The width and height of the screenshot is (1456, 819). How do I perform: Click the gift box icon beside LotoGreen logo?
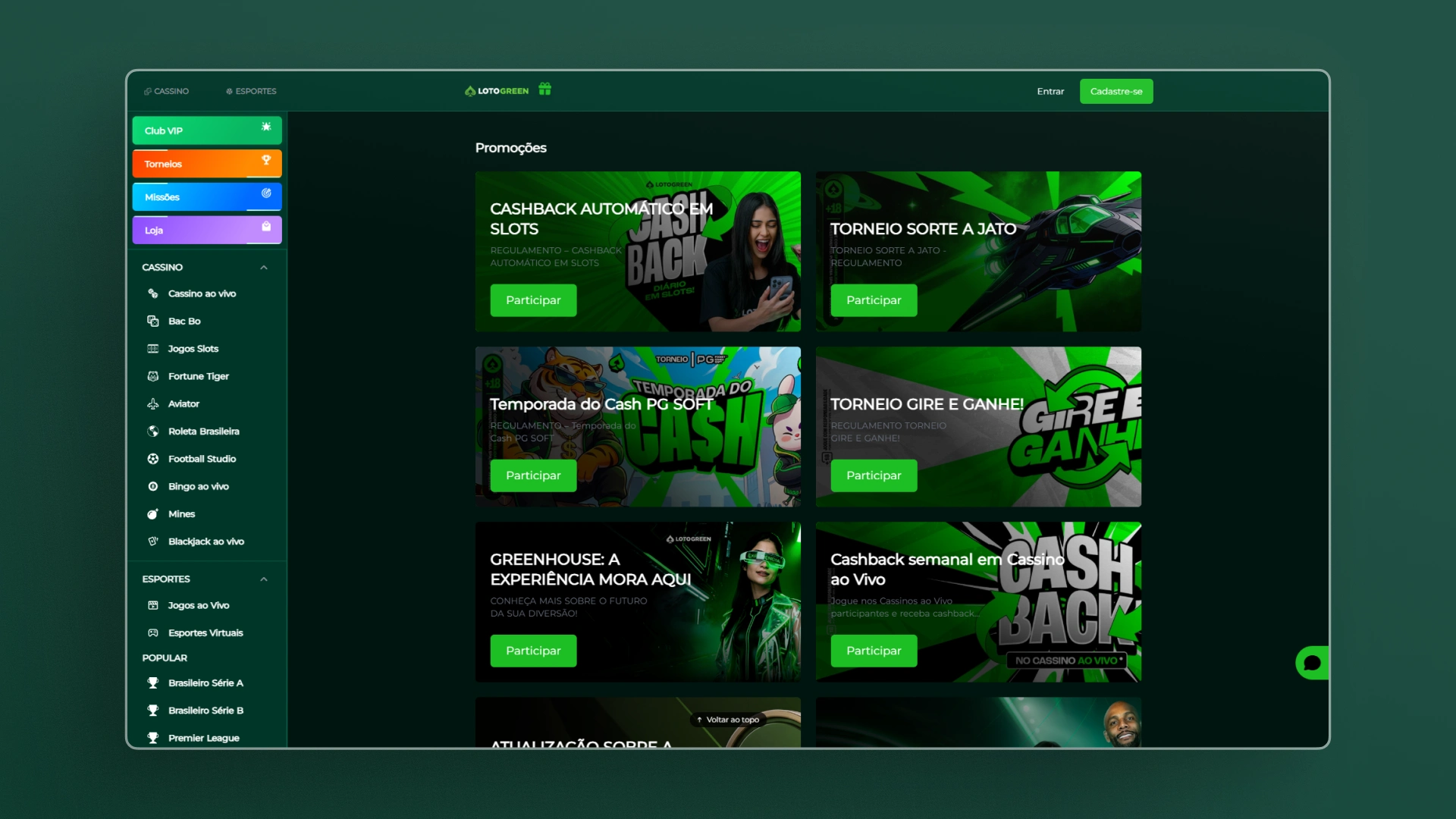click(x=544, y=89)
